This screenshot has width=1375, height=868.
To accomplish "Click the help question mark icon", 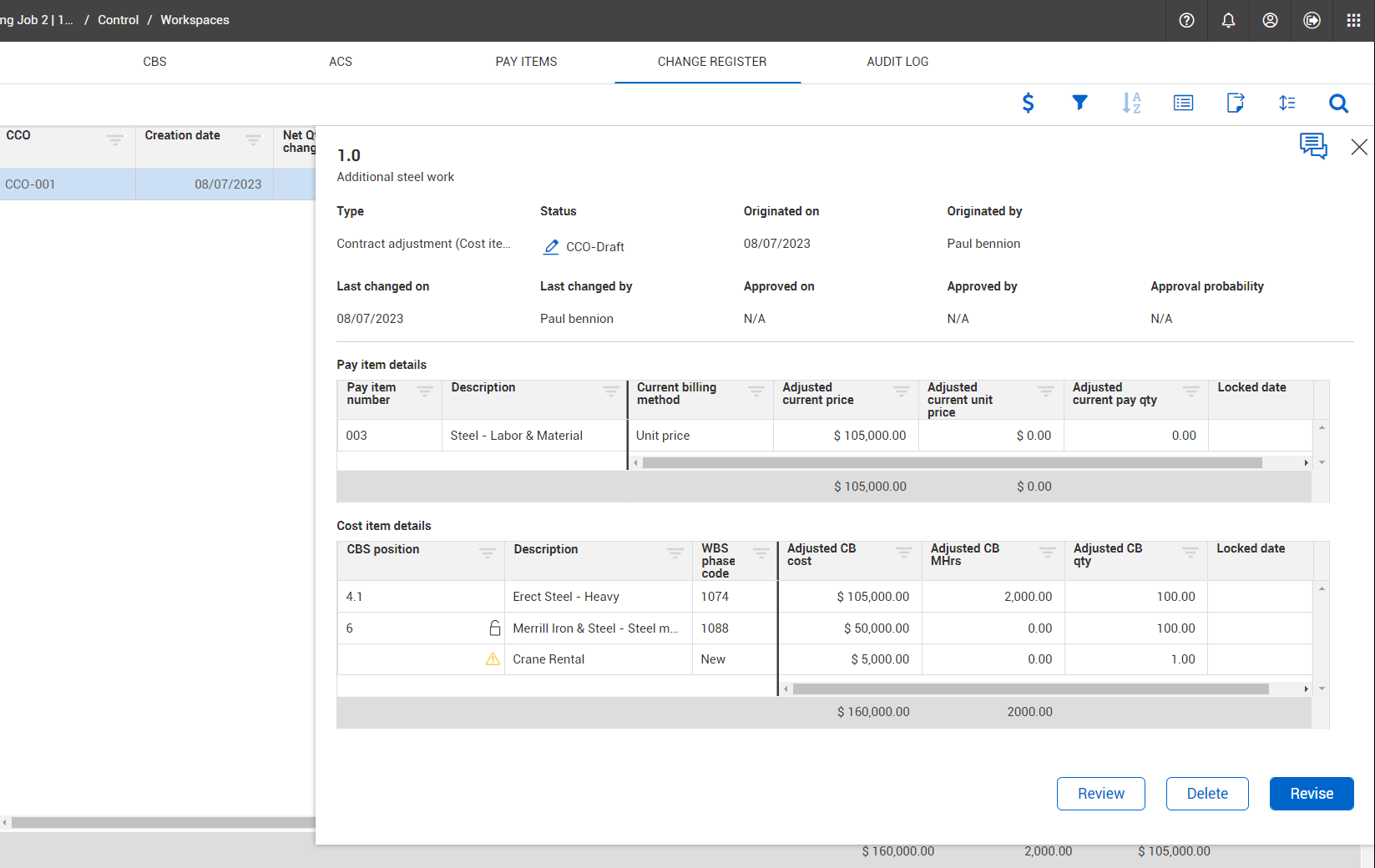I will click(x=1186, y=20).
